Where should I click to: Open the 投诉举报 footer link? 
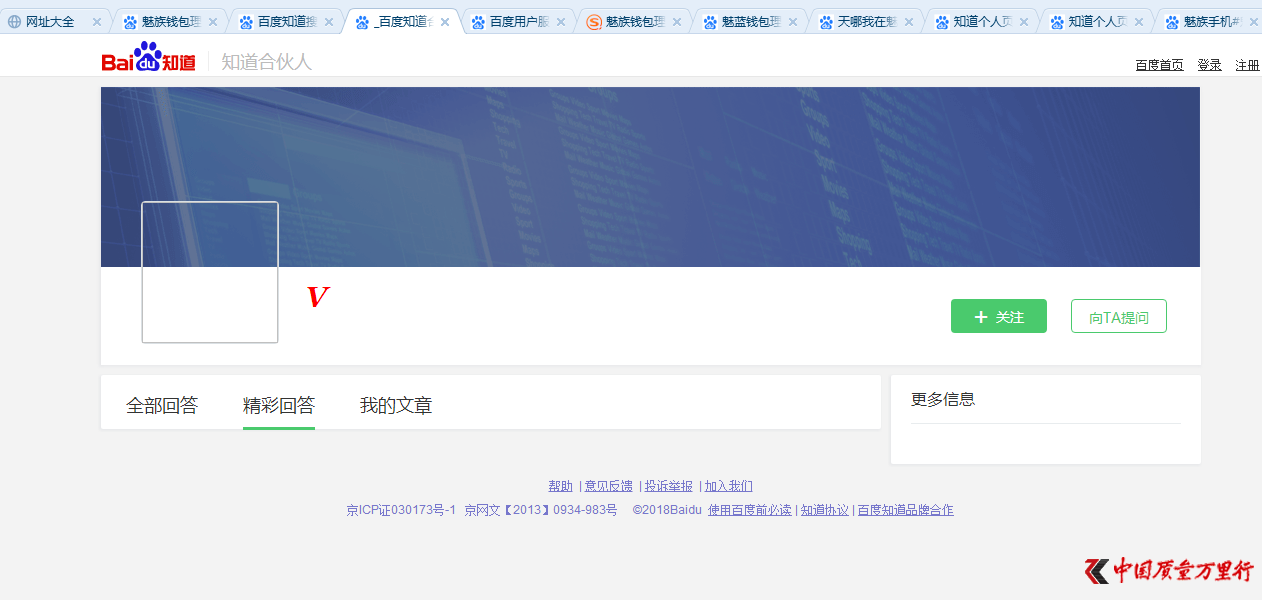[x=668, y=486]
